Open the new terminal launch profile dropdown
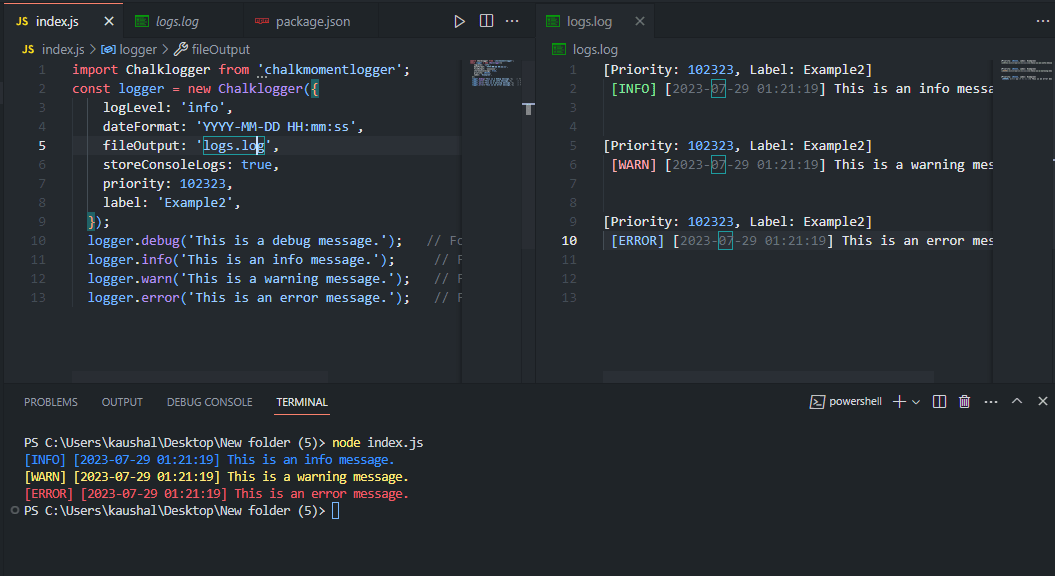This screenshot has width=1055, height=576. (916, 402)
